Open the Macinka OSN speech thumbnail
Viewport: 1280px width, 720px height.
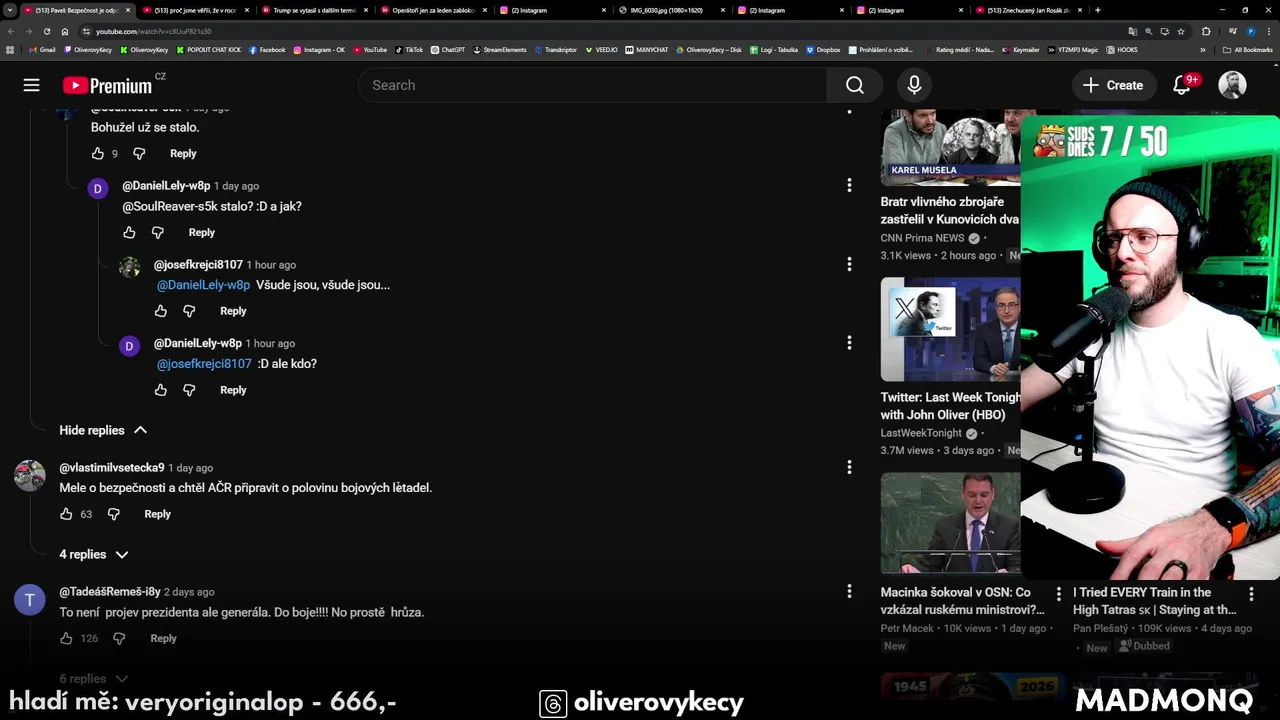click(x=950, y=523)
